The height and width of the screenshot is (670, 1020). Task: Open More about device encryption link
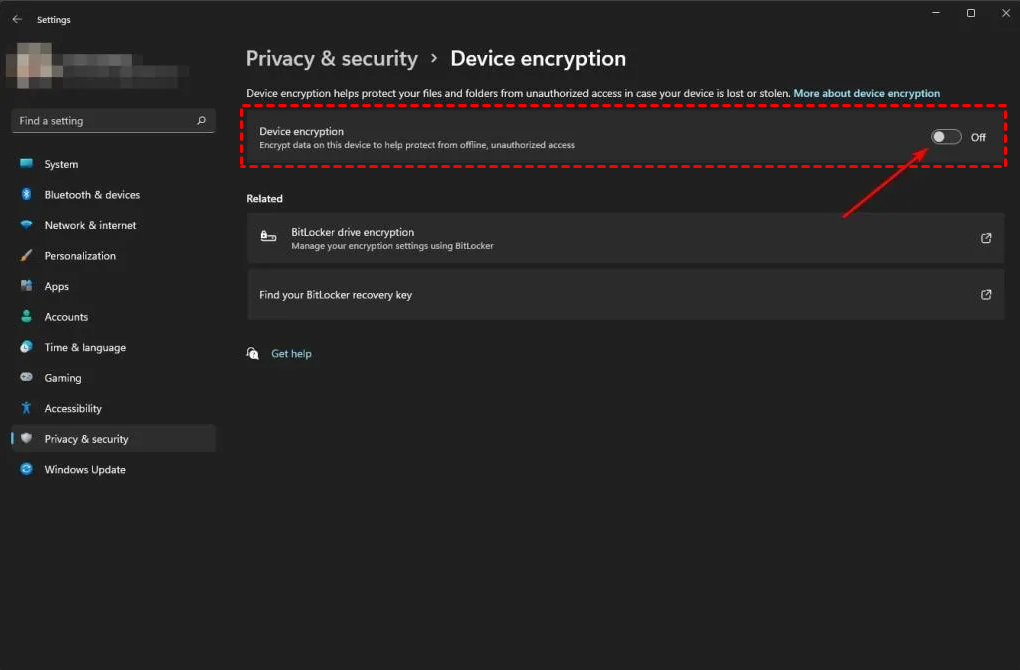tap(866, 93)
